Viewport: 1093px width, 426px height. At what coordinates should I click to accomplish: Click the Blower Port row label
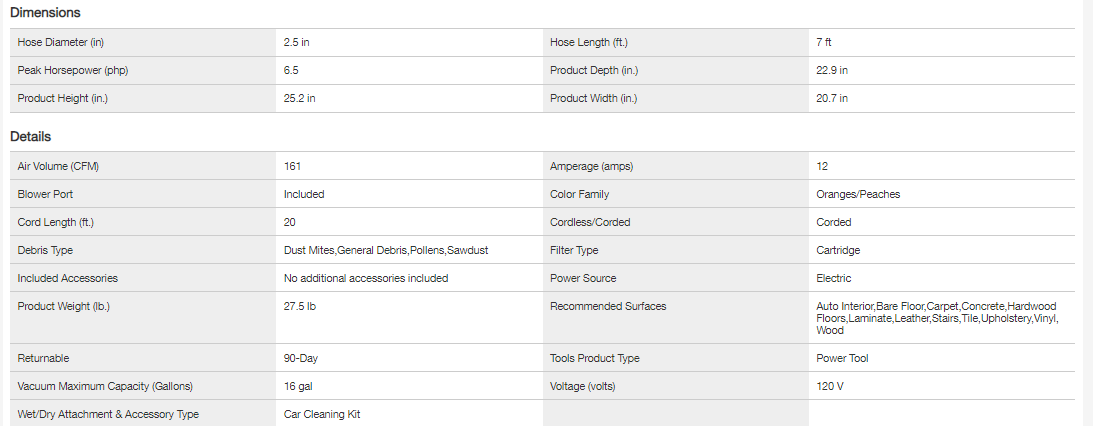tap(45, 195)
